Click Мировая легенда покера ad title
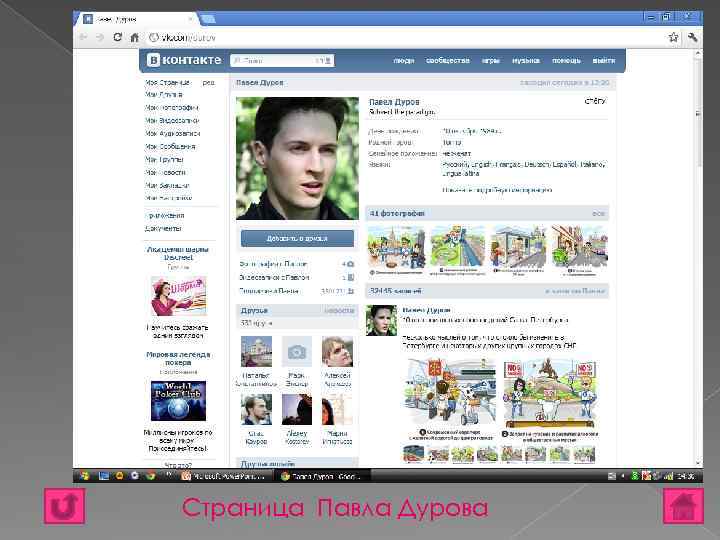 (178, 359)
